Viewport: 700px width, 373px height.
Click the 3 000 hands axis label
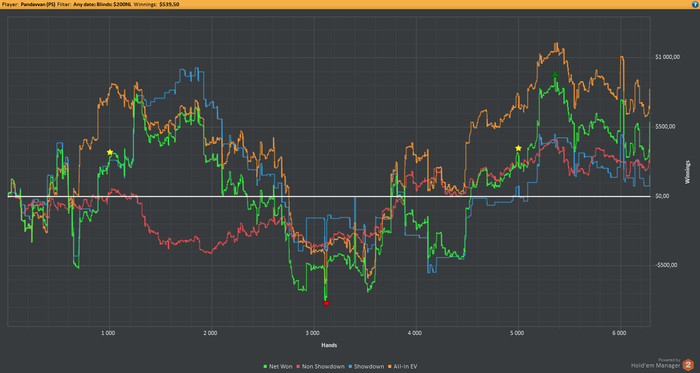313,333
